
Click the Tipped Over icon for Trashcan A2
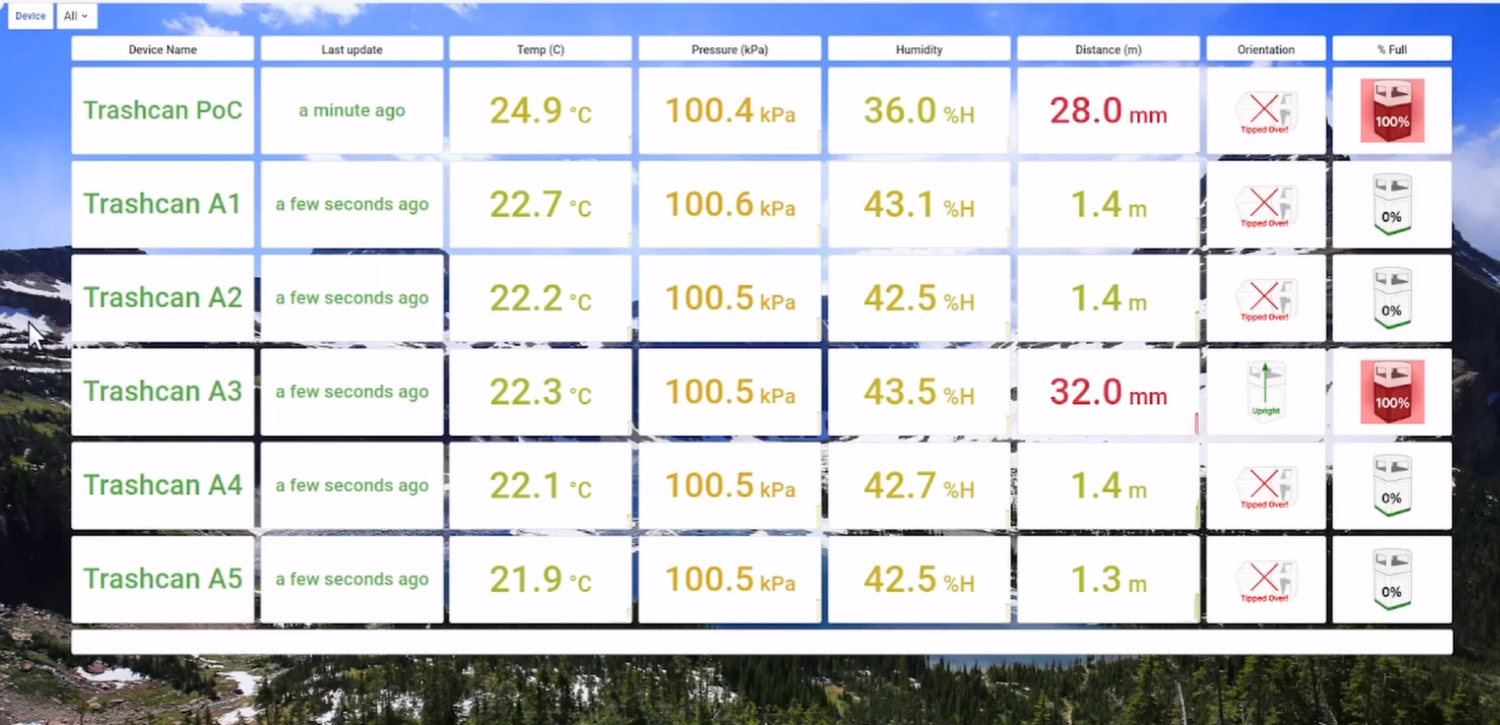tap(1265, 298)
